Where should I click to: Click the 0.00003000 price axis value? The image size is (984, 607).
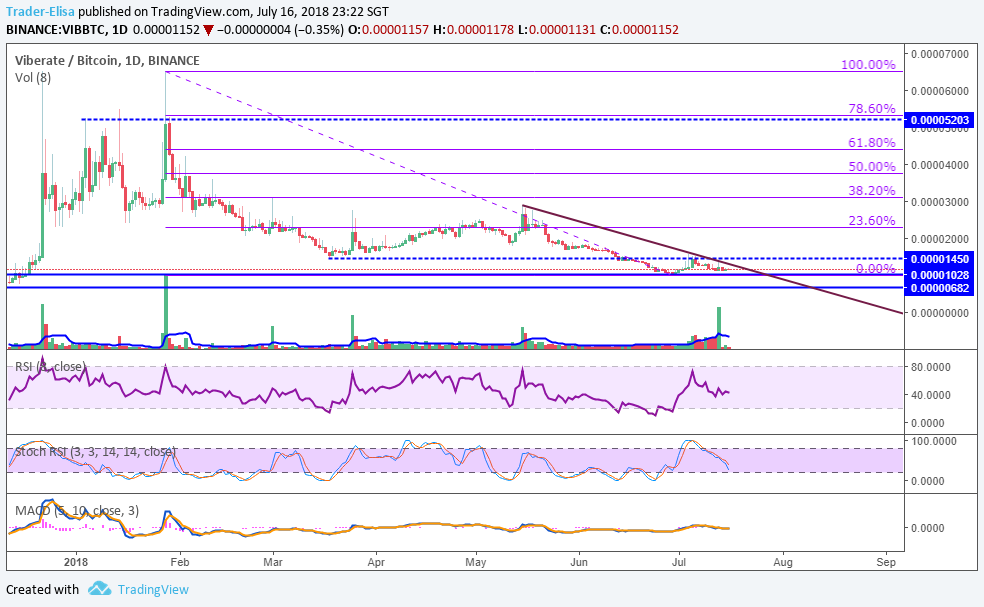tap(939, 202)
